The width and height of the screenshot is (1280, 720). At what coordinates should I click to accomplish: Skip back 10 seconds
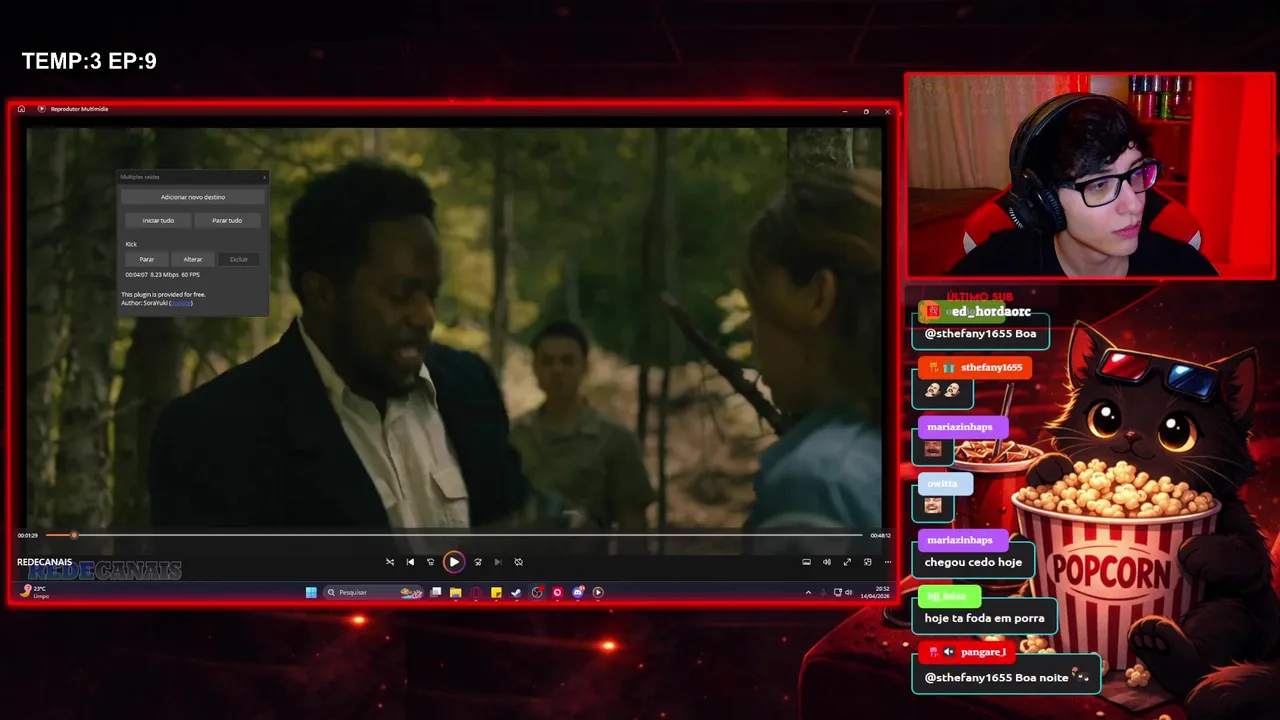tap(431, 562)
